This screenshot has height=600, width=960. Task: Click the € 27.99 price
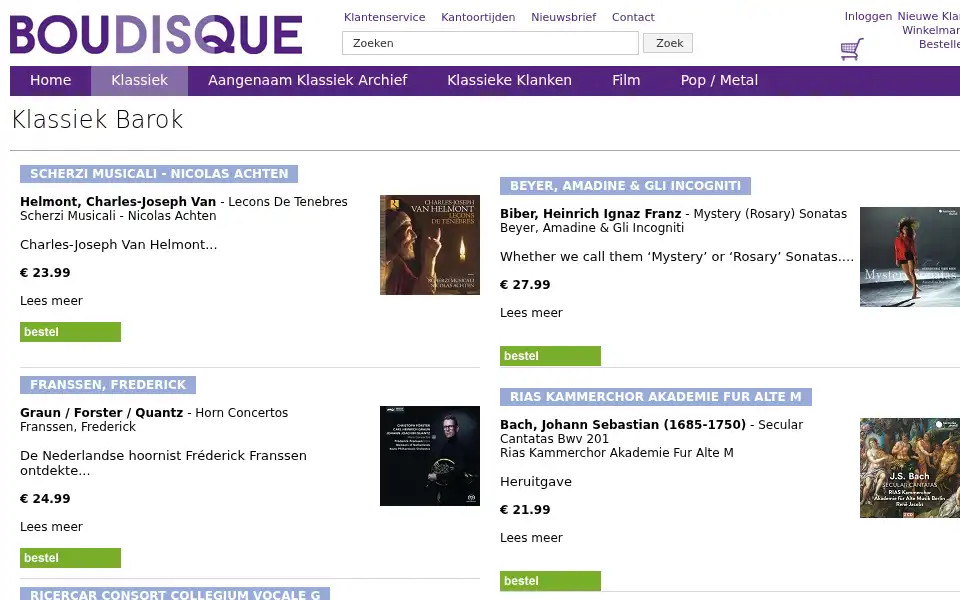click(525, 285)
